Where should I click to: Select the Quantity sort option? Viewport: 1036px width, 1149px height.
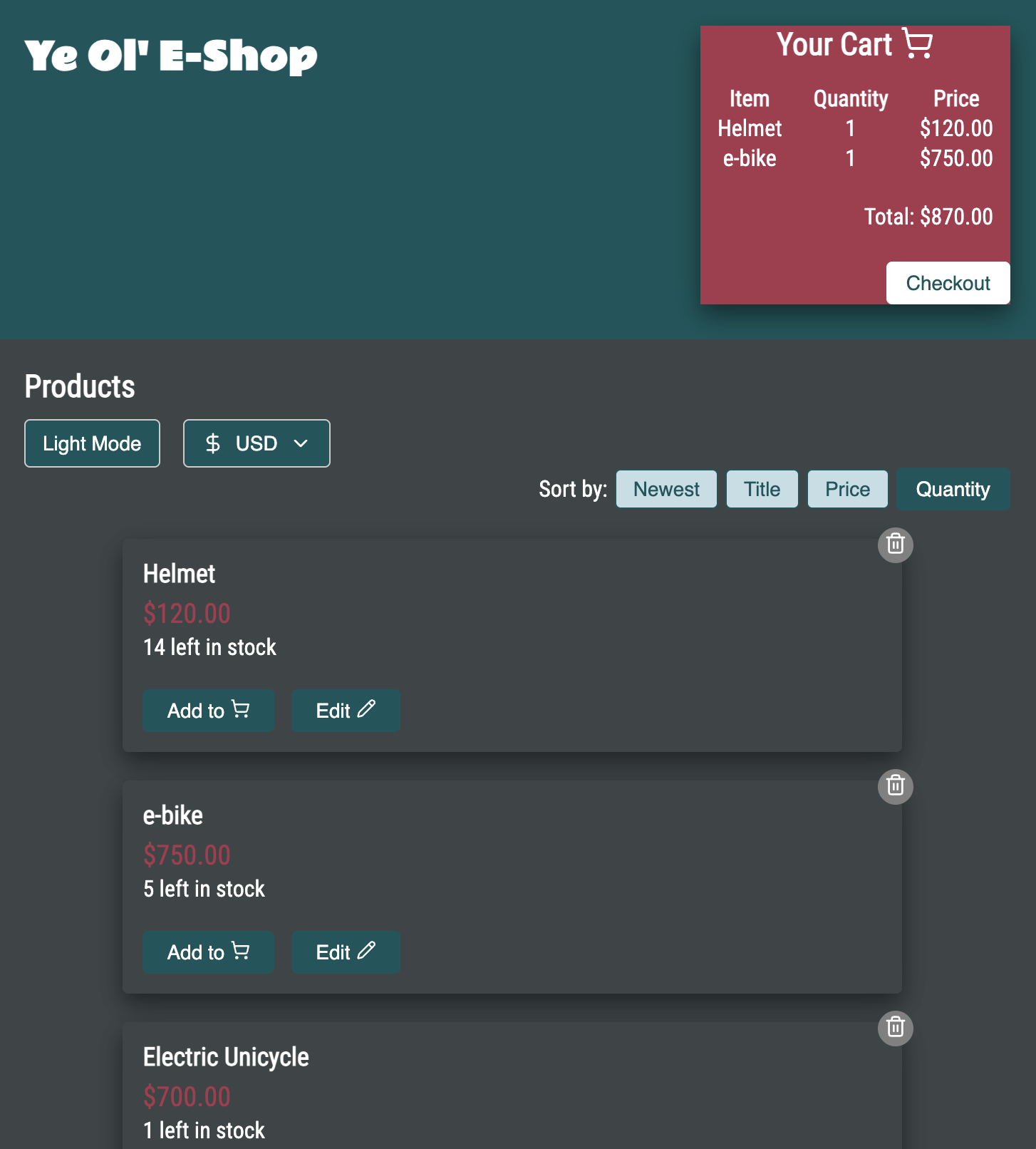tap(953, 489)
